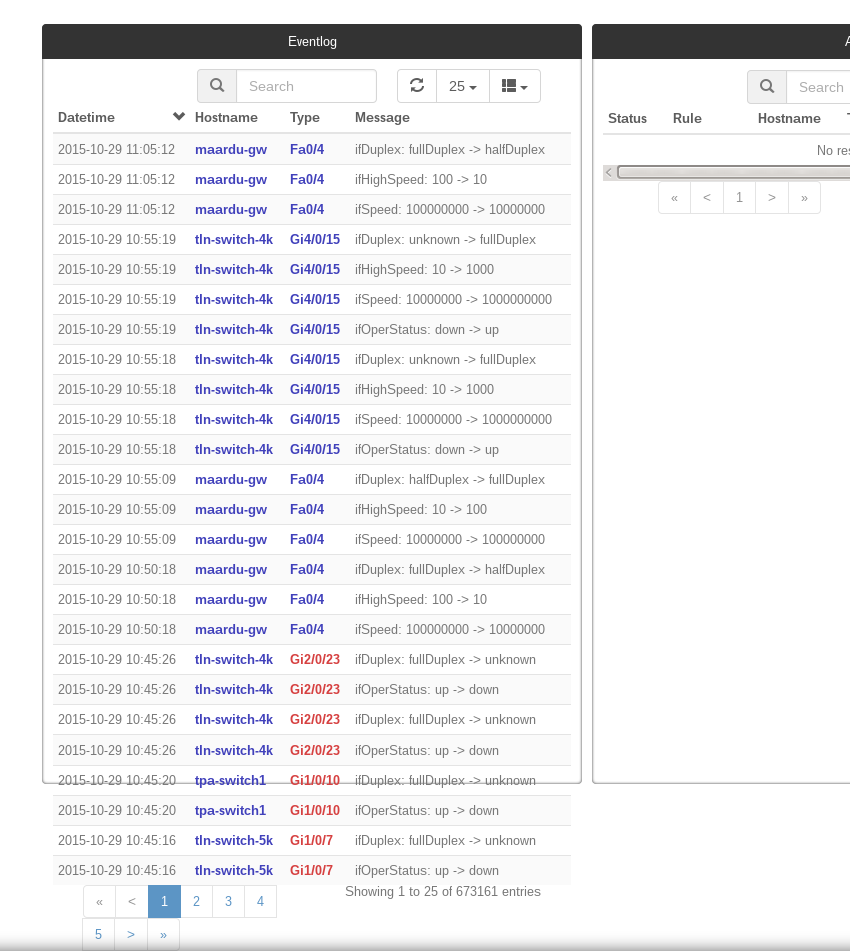Click the scrollbar left arrow in right panel
Screen dimensions: 850x951
click(609, 172)
